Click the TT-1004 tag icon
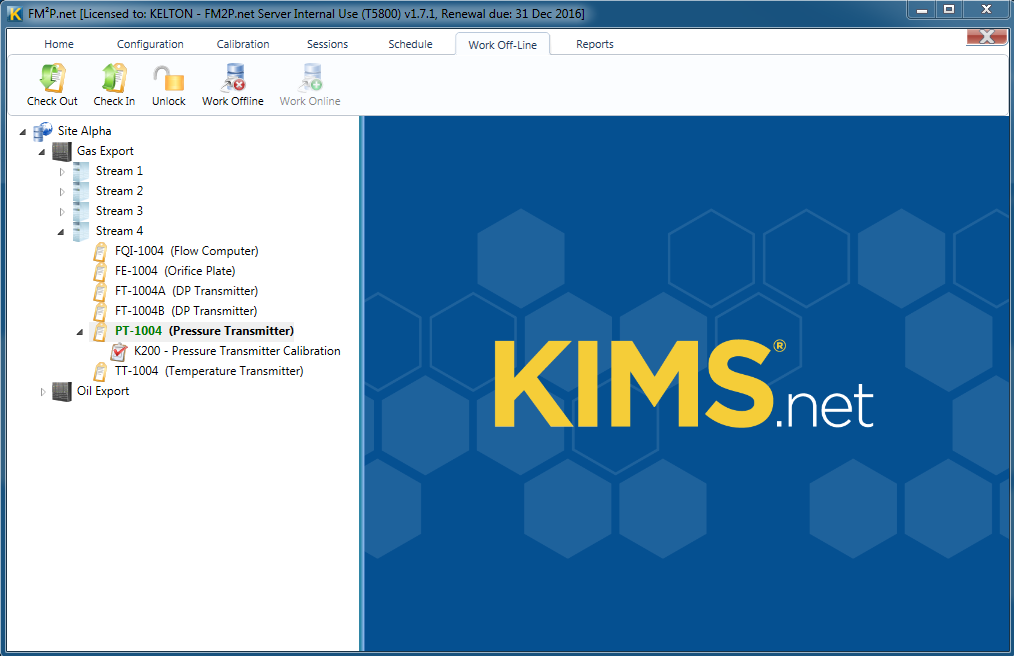Screen dimensions: 1014x656 (x=100, y=372)
